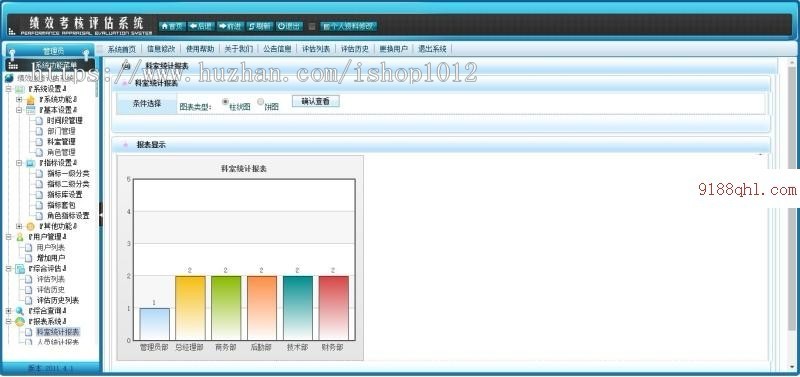Open 评估历史列表 in the tree

58,300
